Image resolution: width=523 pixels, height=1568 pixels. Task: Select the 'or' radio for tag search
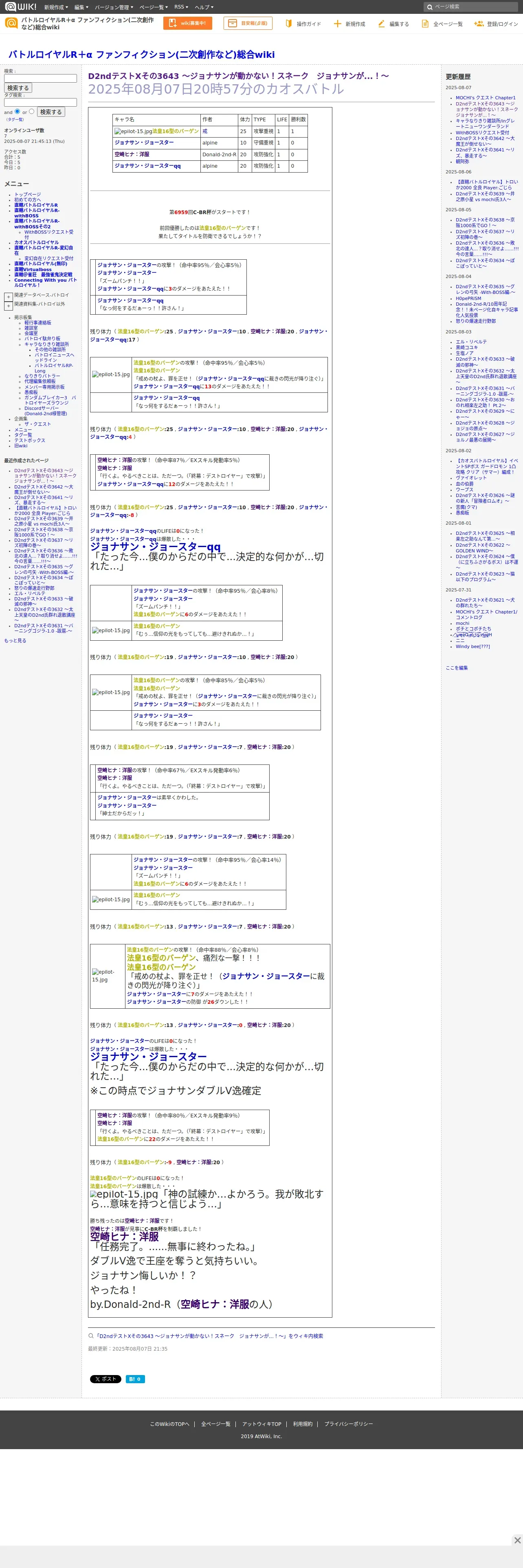[32, 112]
